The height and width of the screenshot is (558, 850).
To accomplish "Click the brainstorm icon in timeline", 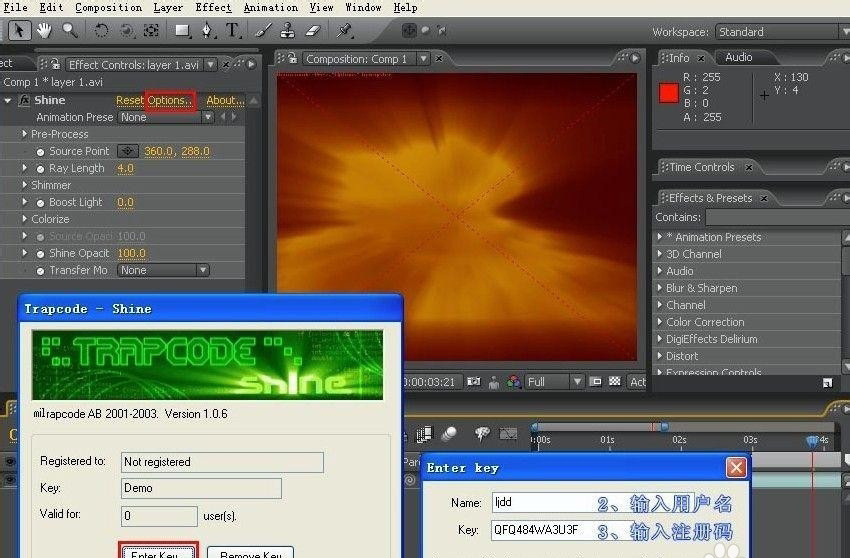I will pyautogui.click(x=482, y=433).
